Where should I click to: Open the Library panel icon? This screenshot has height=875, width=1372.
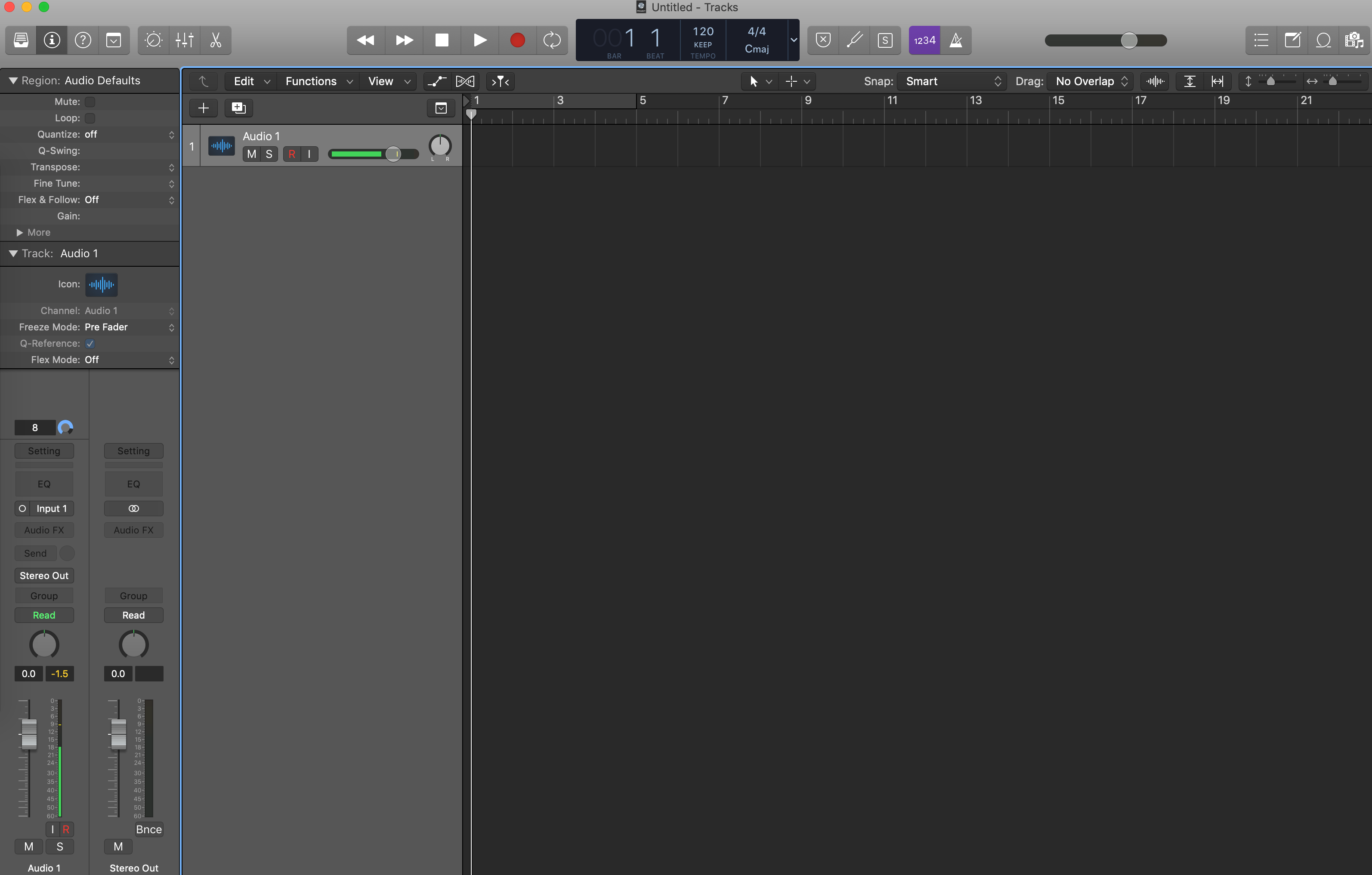point(21,40)
